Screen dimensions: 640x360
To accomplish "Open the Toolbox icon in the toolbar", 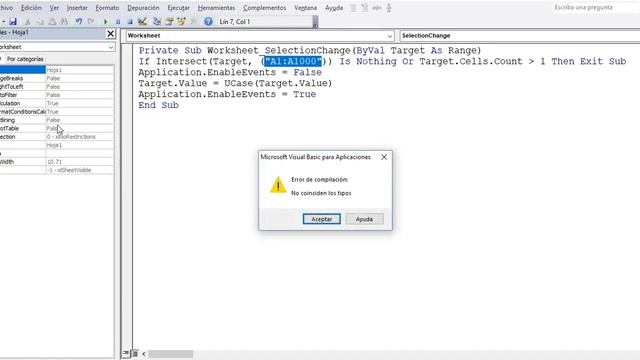I will [x=194, y=22].
